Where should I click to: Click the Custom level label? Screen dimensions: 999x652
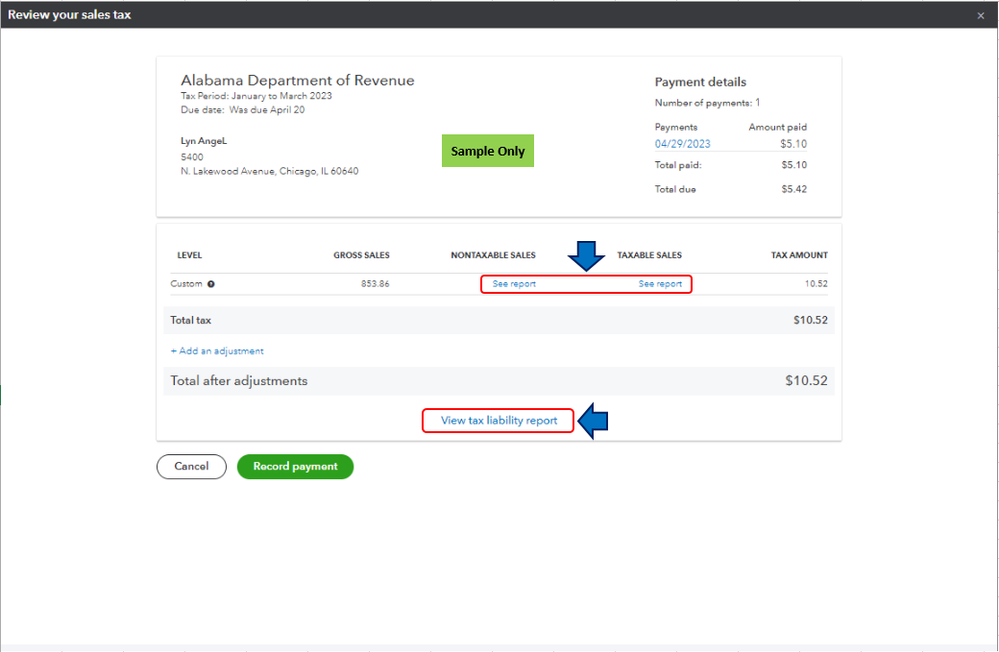click(186, 284)
